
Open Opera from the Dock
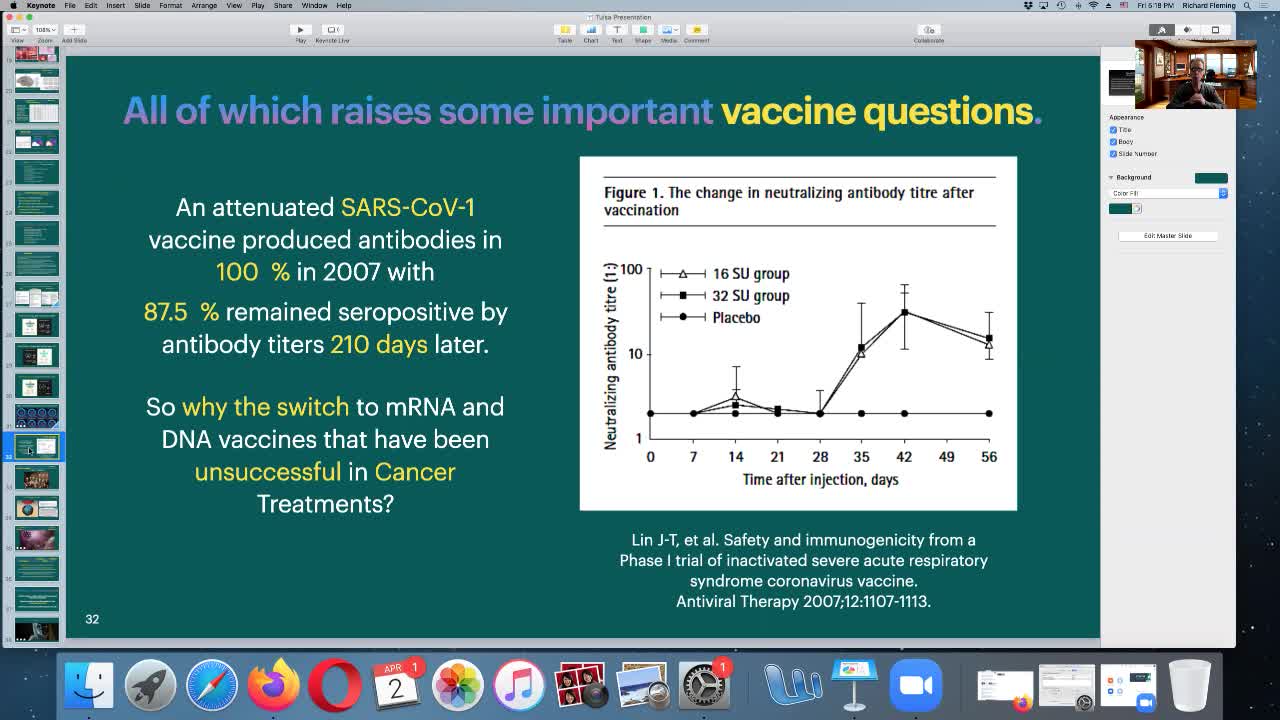(335, 686)
